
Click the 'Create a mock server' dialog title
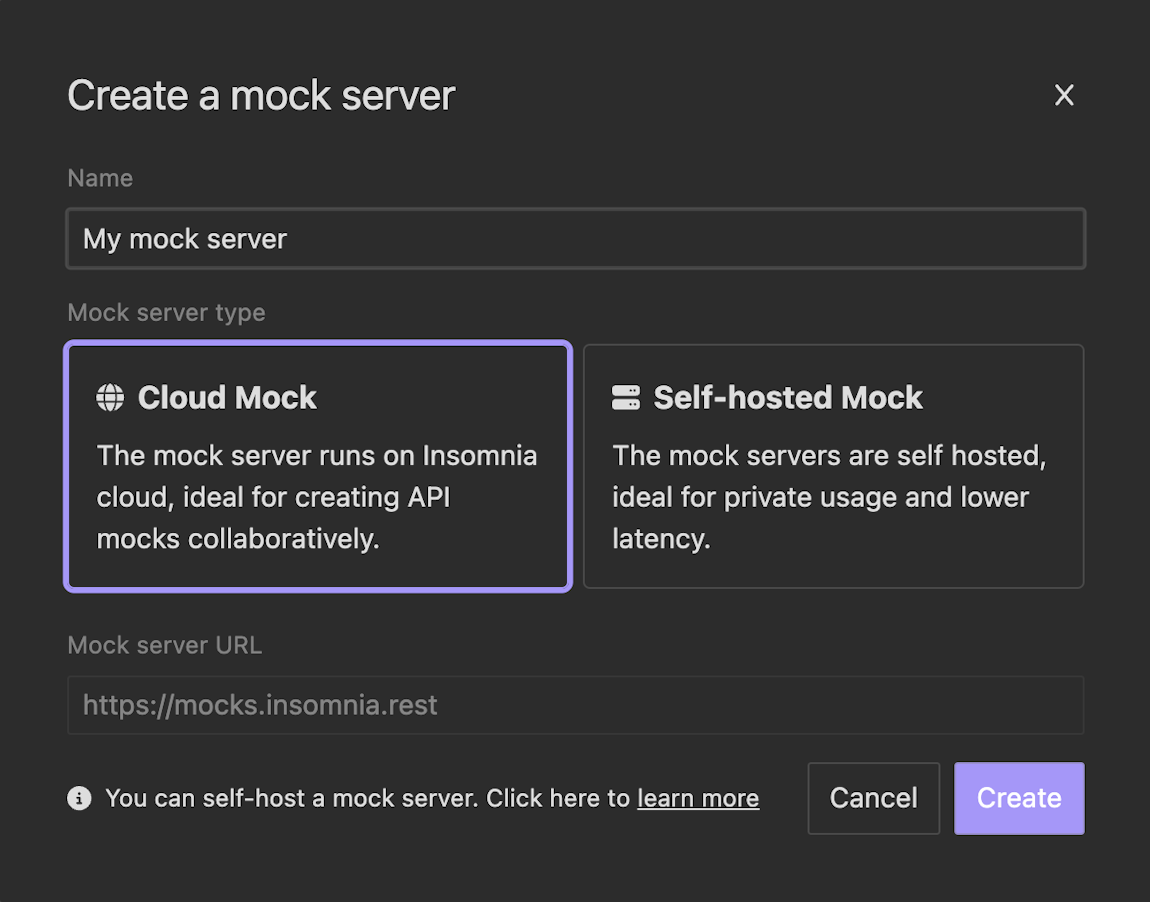(x=261, y=95)
